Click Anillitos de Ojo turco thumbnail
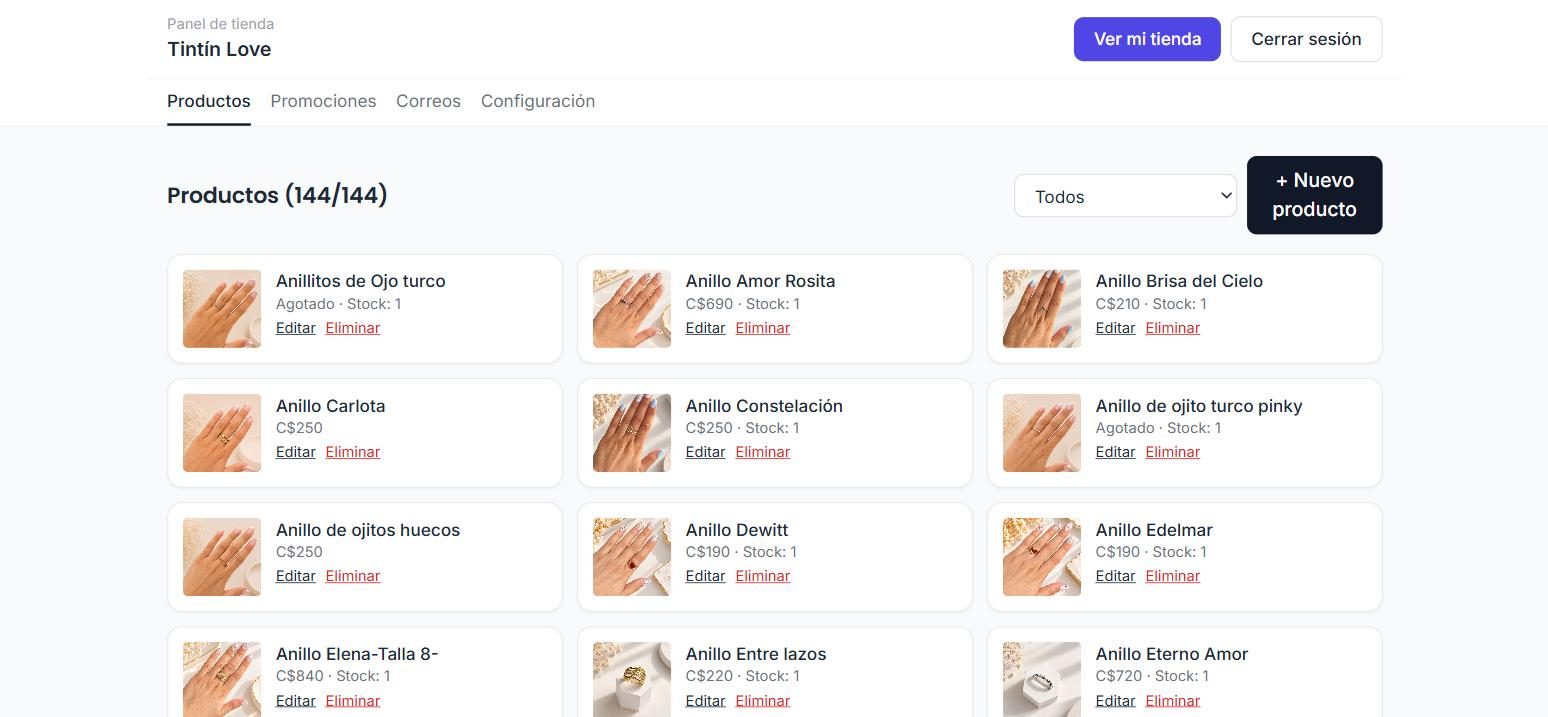The image size is (1548, 717). pos(222,309)
